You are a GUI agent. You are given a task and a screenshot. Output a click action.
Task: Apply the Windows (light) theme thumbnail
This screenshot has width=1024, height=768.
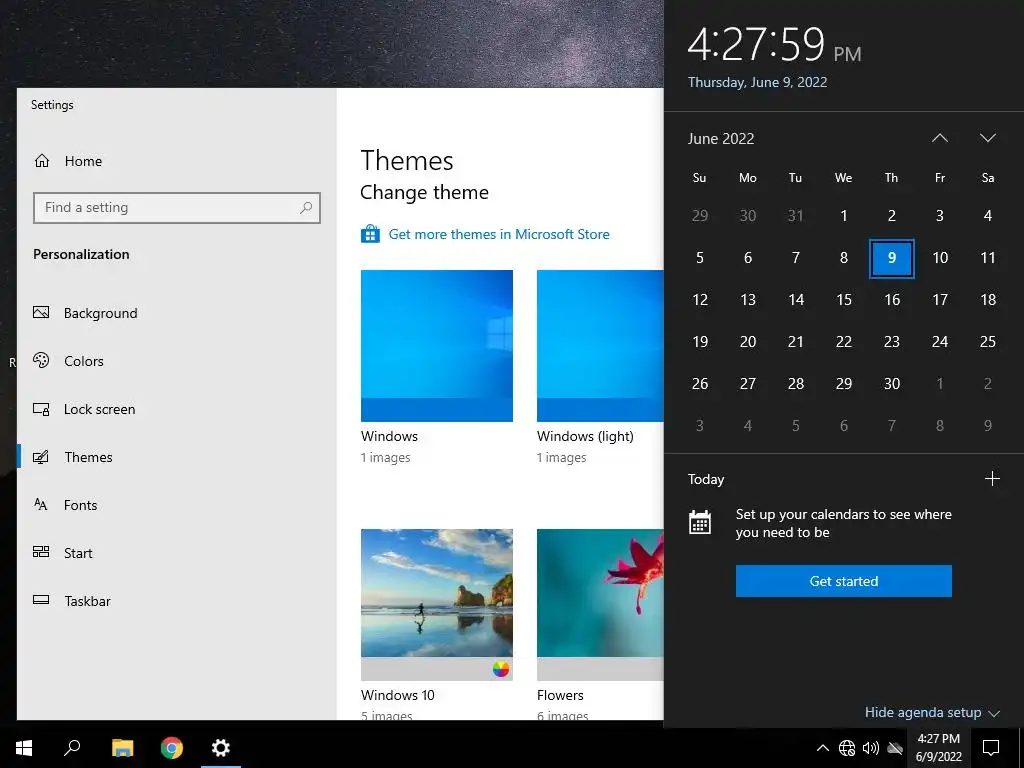click(600, 345)
